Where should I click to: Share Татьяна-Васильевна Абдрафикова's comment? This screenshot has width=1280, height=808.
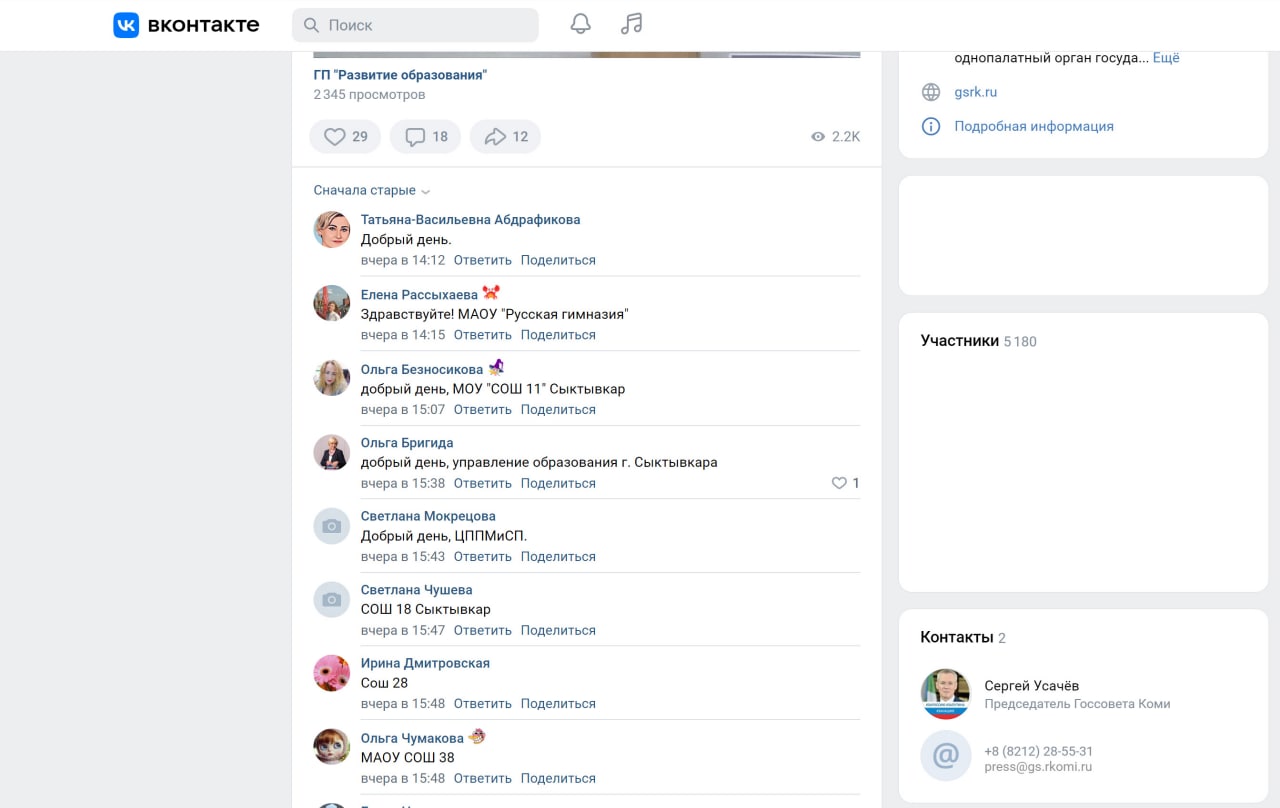[x=558, y=260]
